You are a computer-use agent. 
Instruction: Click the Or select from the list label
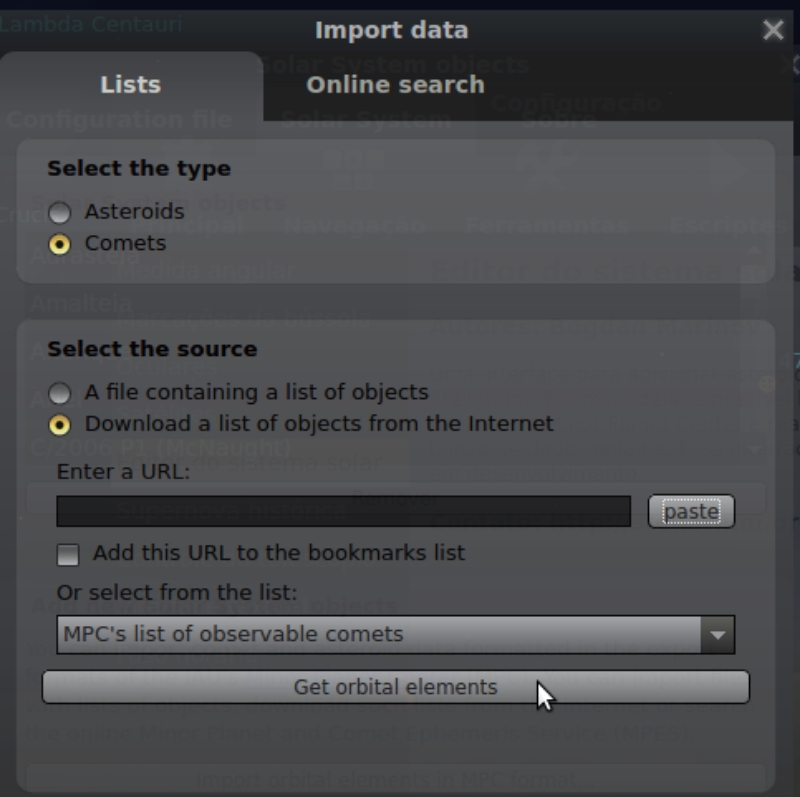pos(177,592)
